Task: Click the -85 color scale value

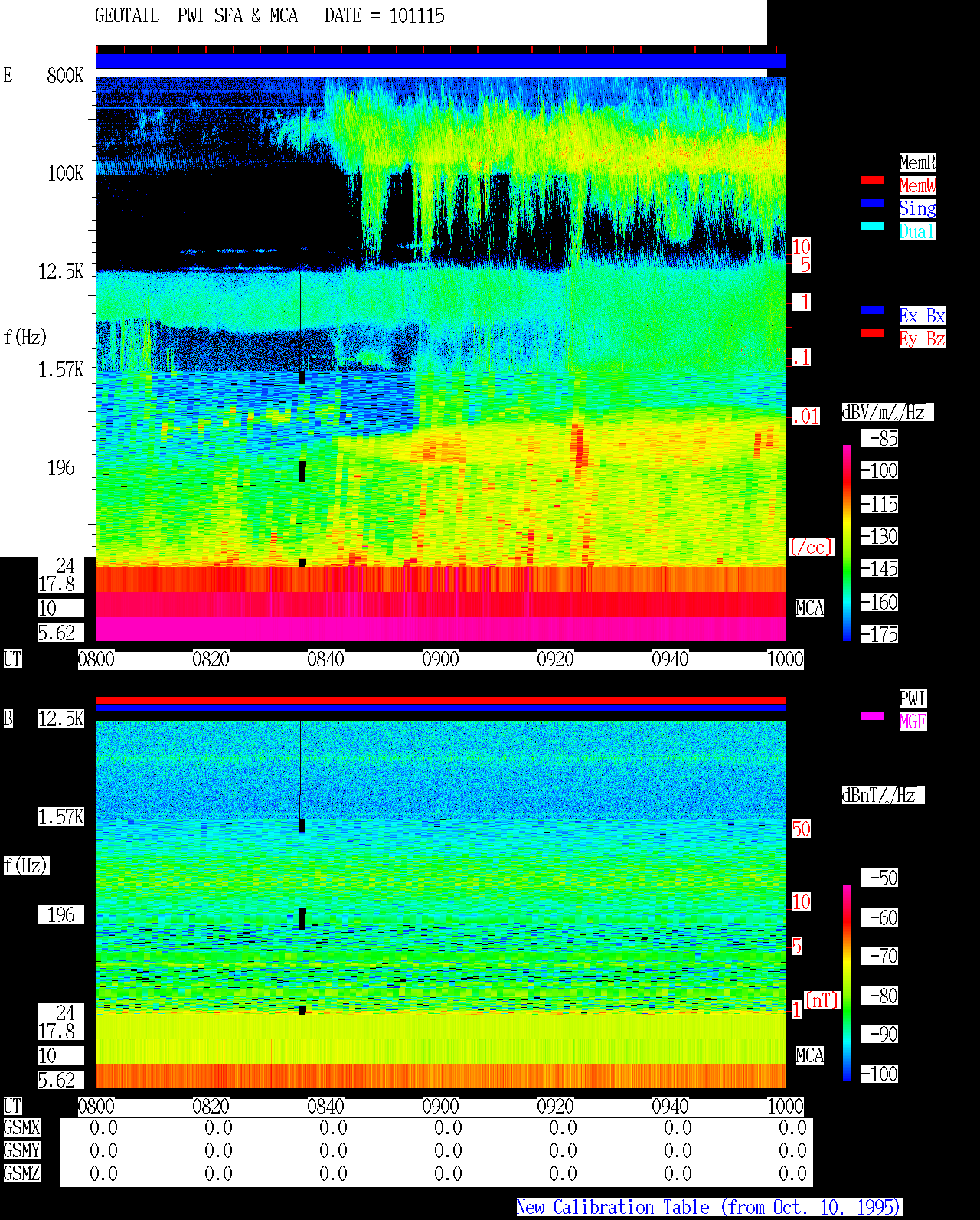Action: click(880, 439)
